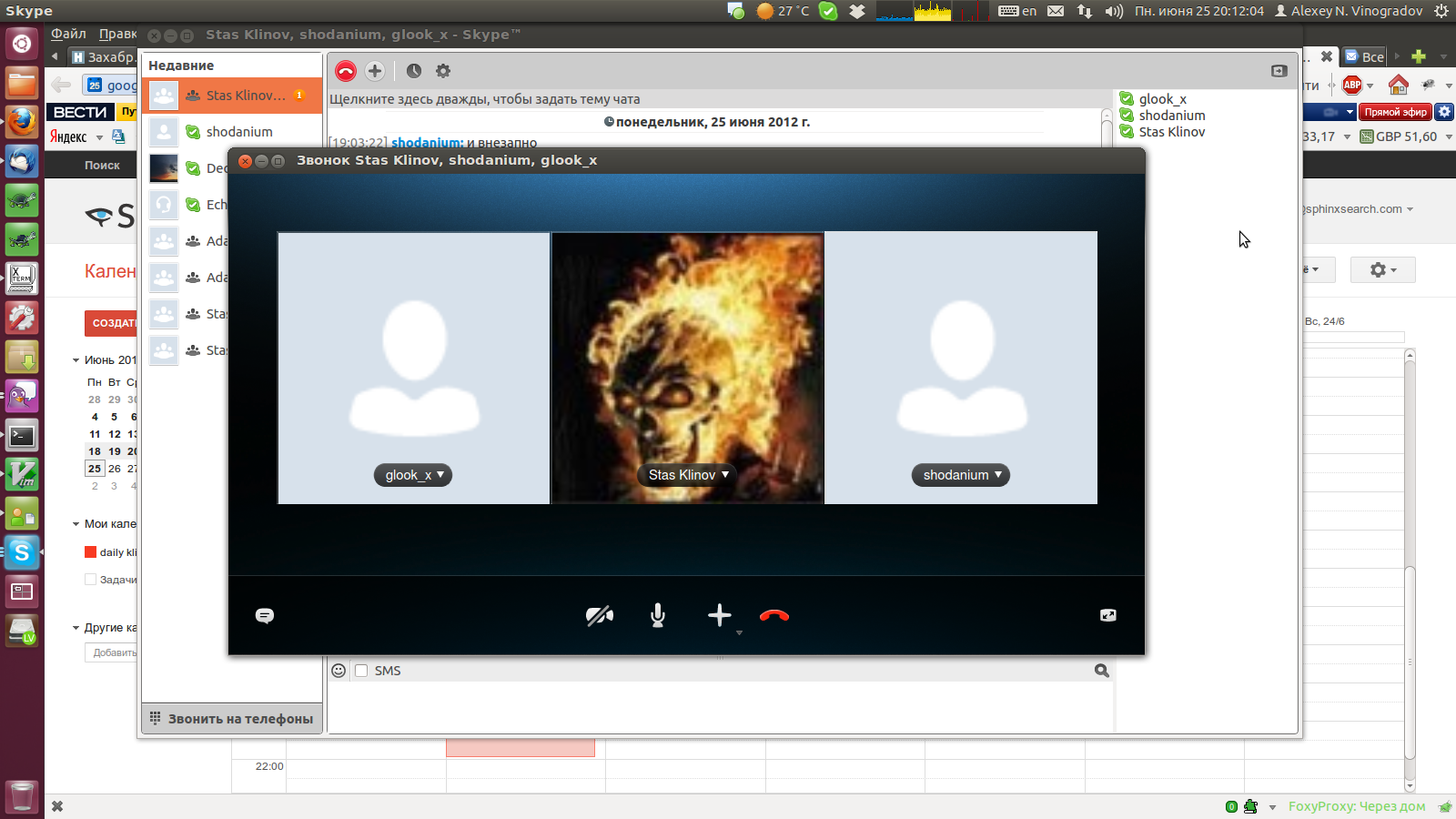The image size is (1456, 819).
Task: Click Звонить на телефоны button
Action: point(232,719)
